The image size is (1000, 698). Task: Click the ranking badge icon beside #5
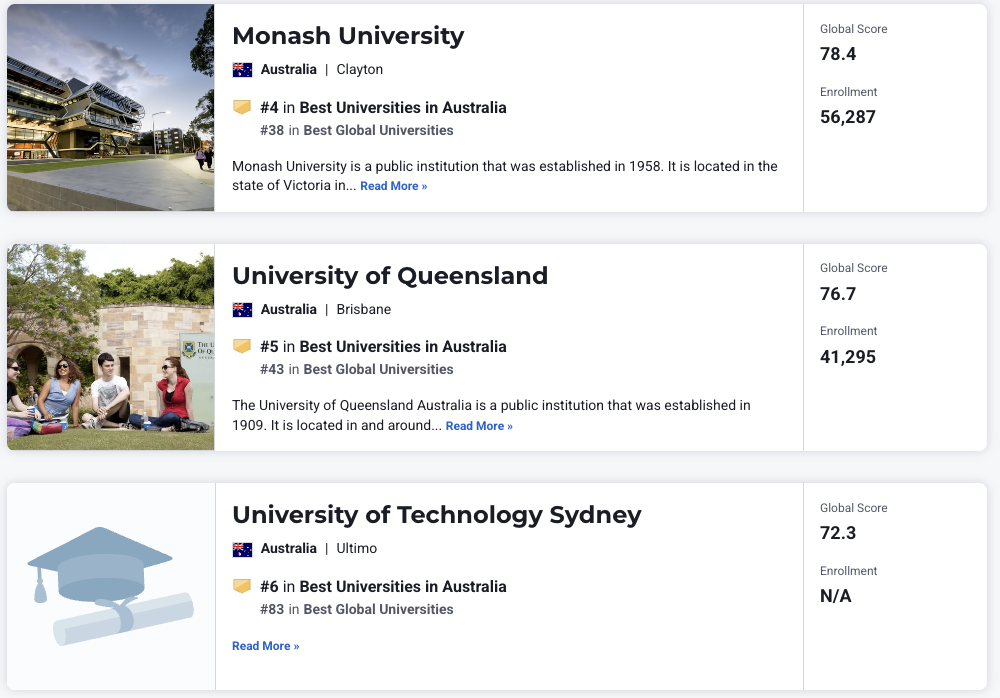point(242,346)
